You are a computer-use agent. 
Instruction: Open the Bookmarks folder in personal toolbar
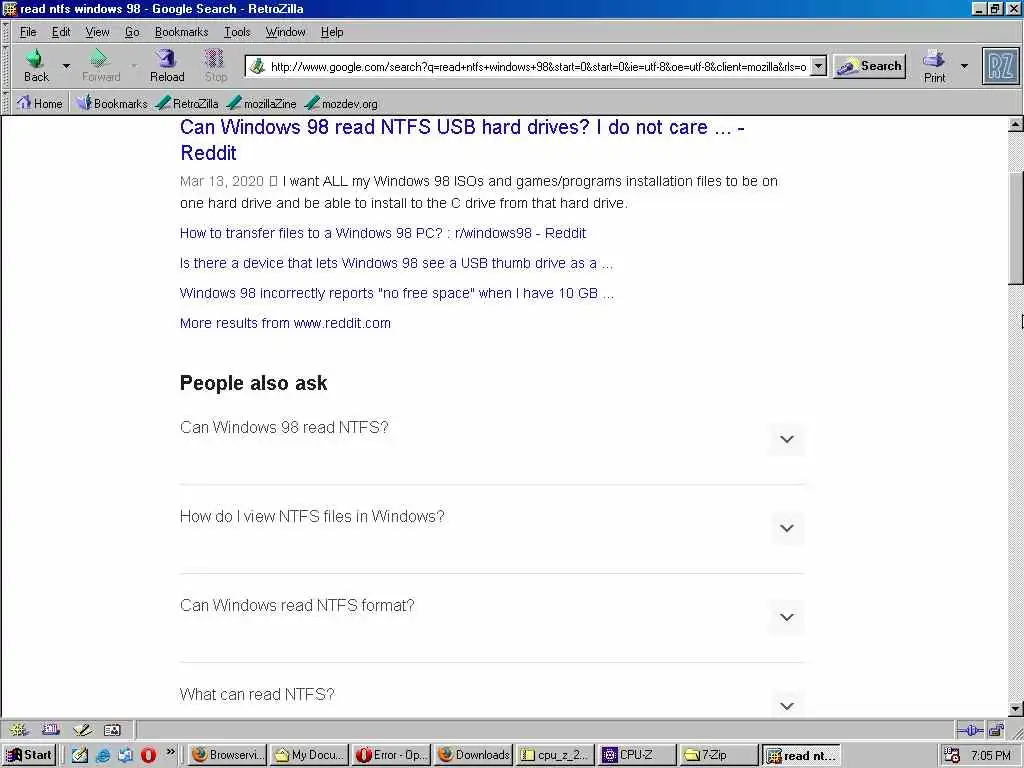(x=112, y=103)
